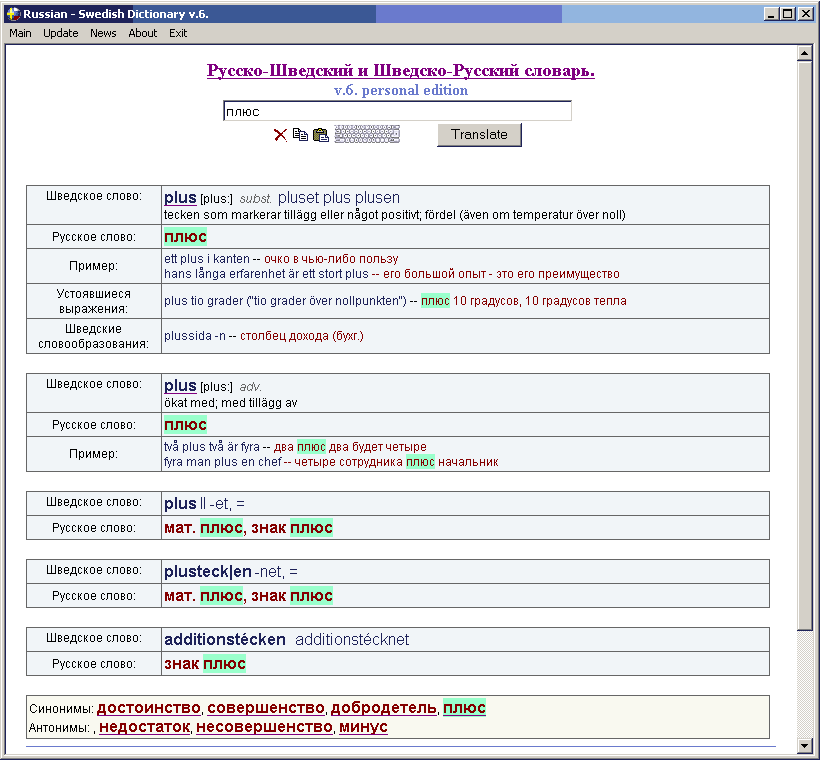Open the News menu
Viewport: 820px width, 760px height.
pyautogui.click(x=103, y=33)
